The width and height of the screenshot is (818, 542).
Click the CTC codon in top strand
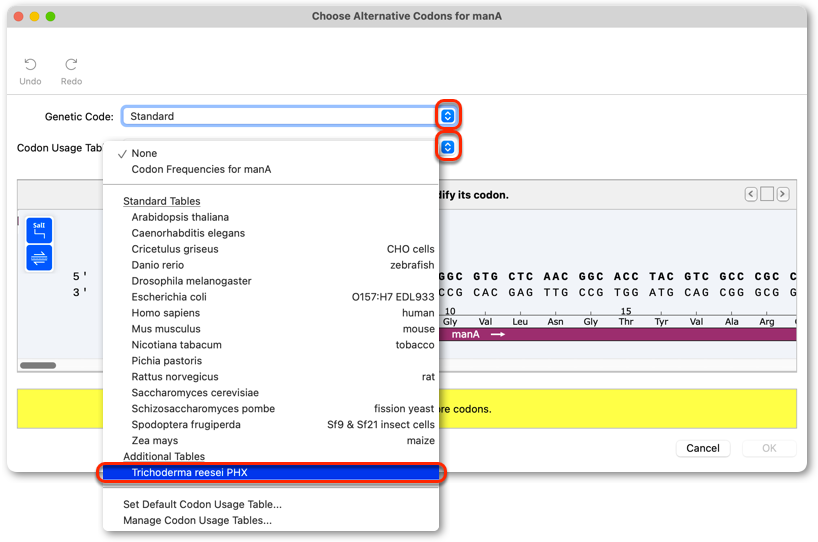click(x=521, y=276)
